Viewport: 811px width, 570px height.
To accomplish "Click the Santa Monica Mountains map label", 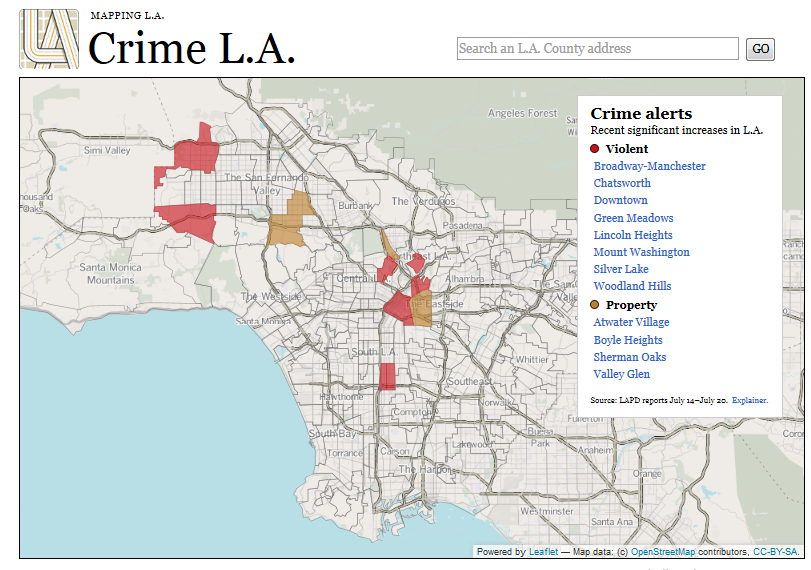I will pos(110,274).
